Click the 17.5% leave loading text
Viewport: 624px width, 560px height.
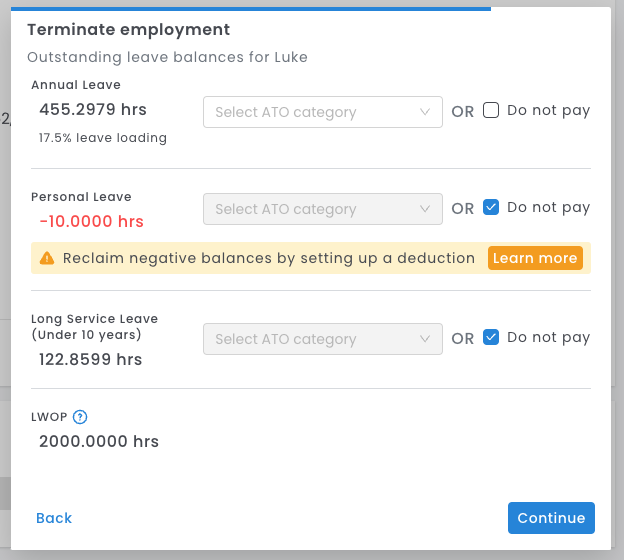103,137
